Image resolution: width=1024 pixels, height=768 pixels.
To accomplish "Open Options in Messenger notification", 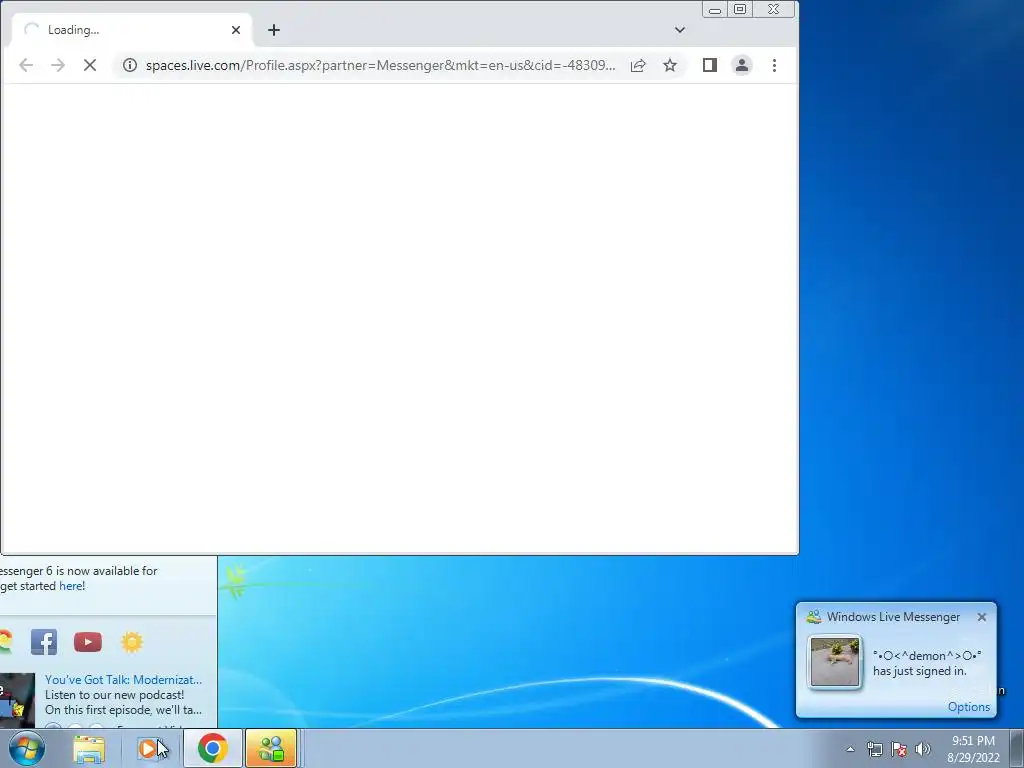I will coord(968,707).
